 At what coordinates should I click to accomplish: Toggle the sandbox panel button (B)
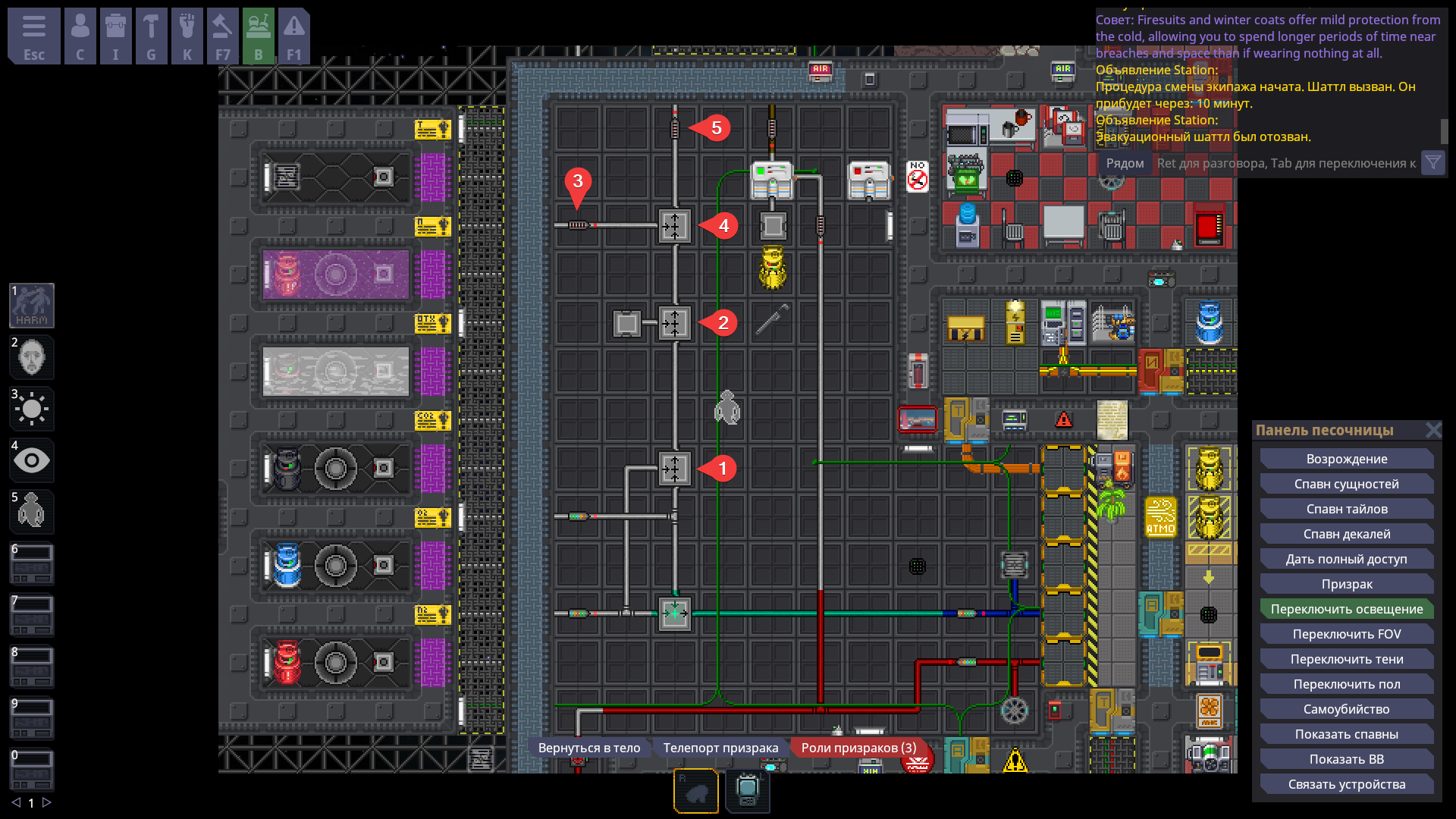[258, 36]
